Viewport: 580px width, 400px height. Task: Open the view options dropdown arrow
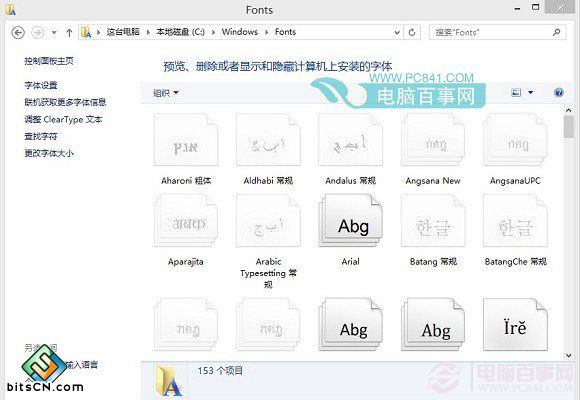coord(531,93)
